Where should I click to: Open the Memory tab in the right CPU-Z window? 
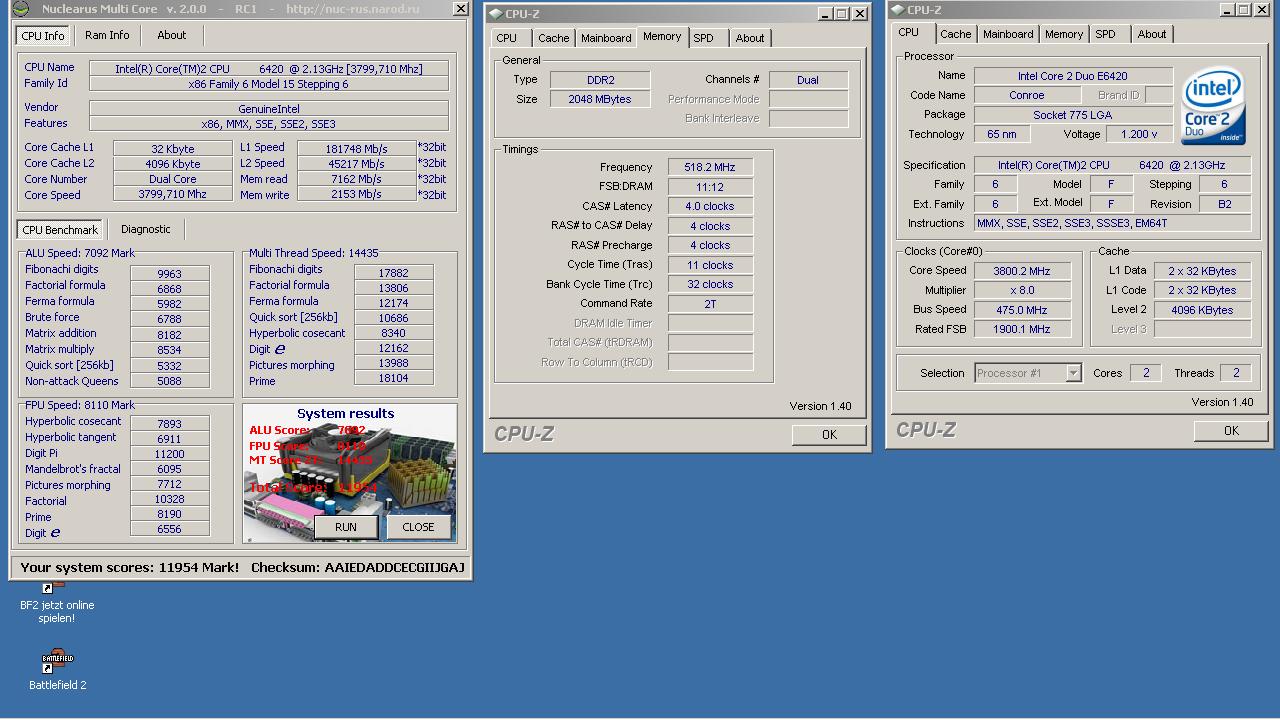click(1064, 34)
